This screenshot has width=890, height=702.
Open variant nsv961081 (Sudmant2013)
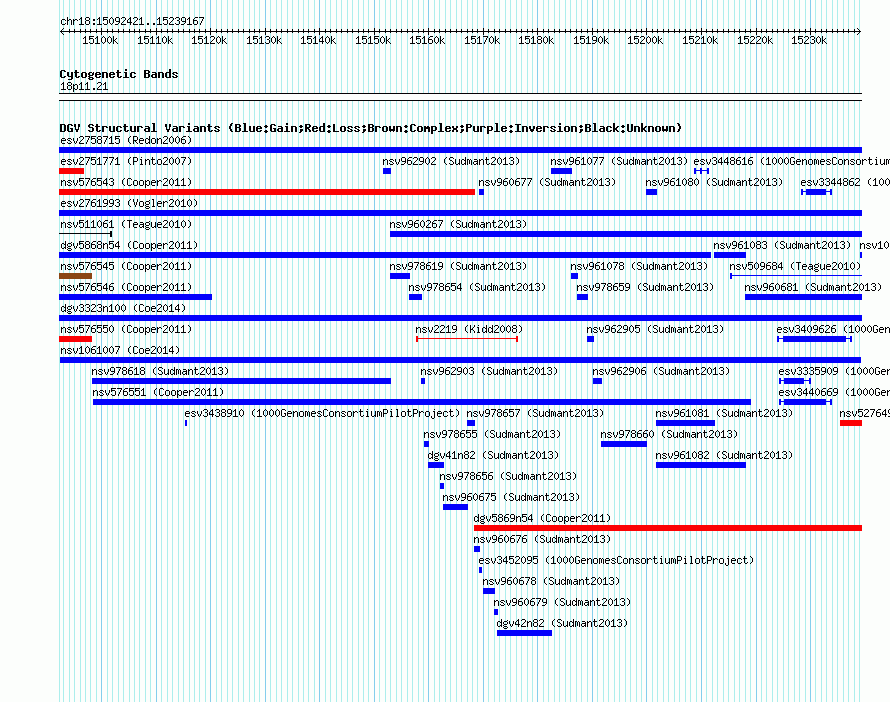[724, 413]
